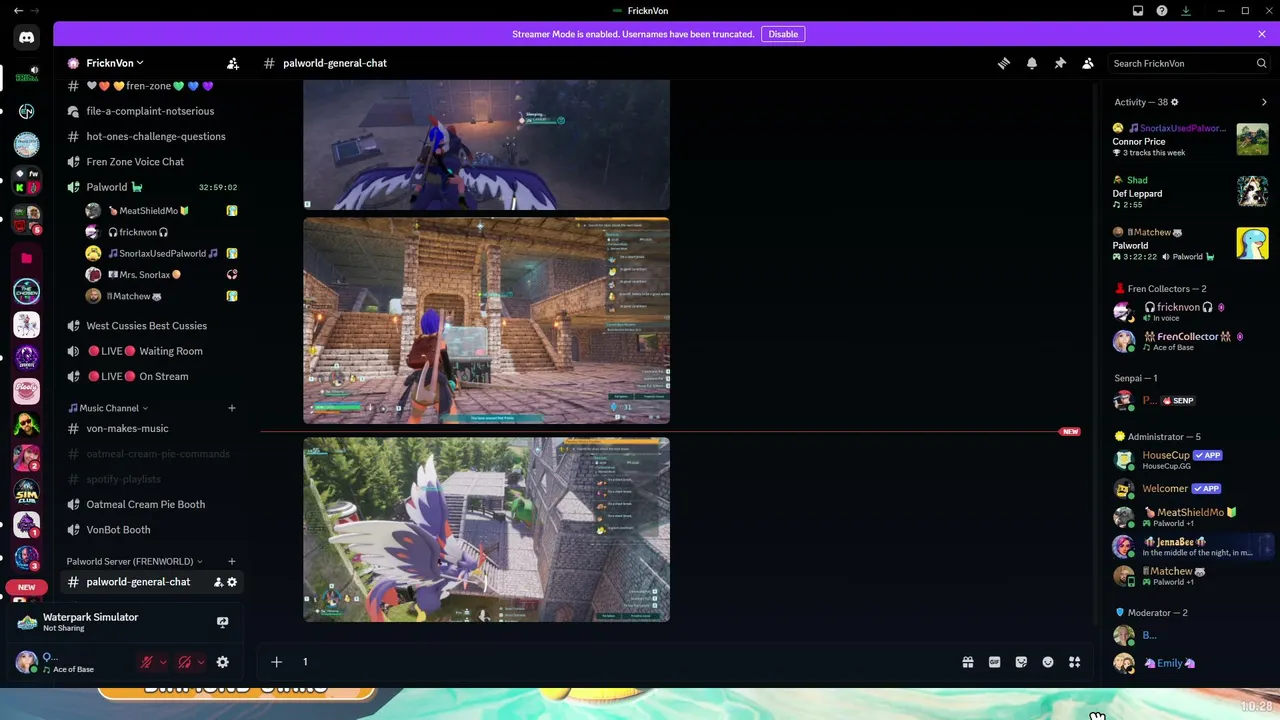
Task: Focus the message text input box
Action: (x=625, y=662)
